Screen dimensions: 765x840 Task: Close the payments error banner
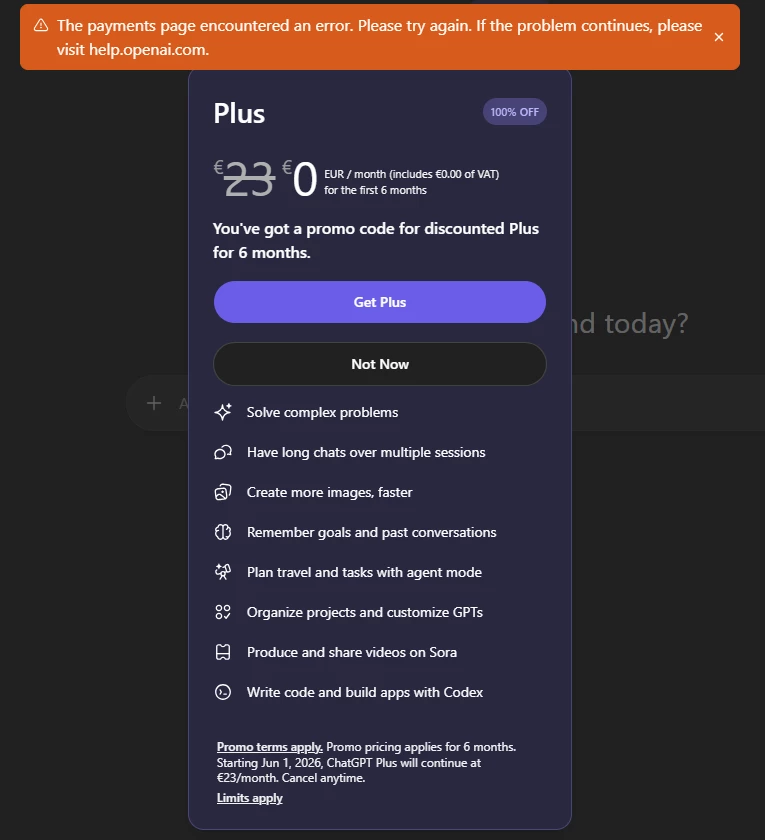(718, 37)
